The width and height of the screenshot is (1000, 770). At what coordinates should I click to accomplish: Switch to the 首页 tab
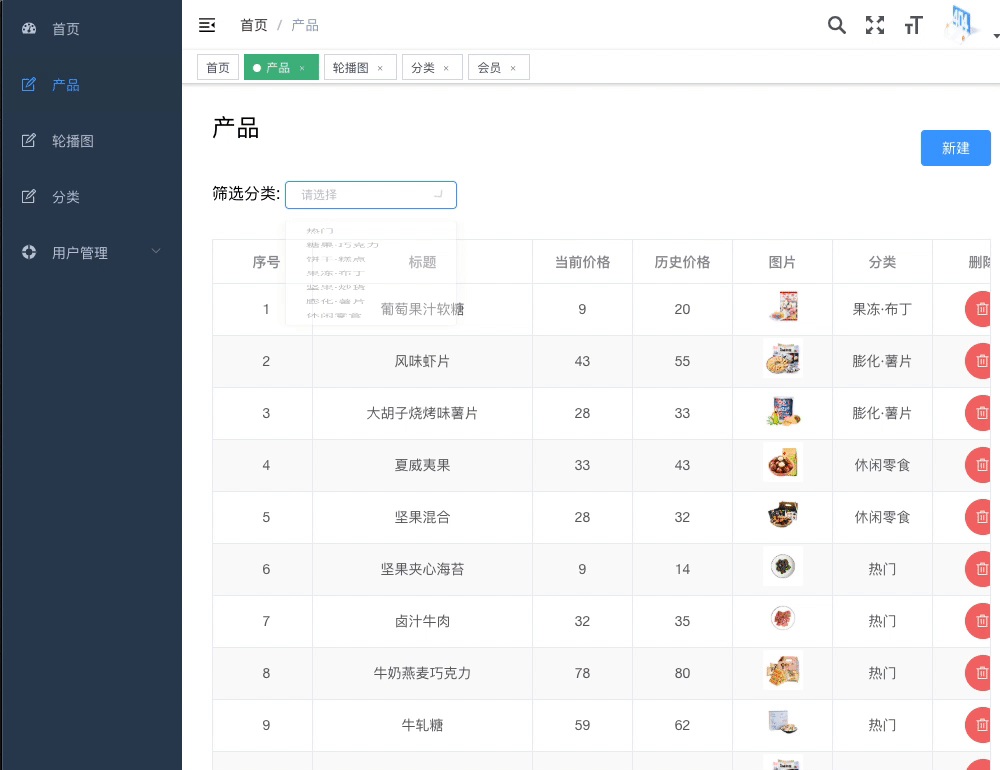[x=218, y=67]
